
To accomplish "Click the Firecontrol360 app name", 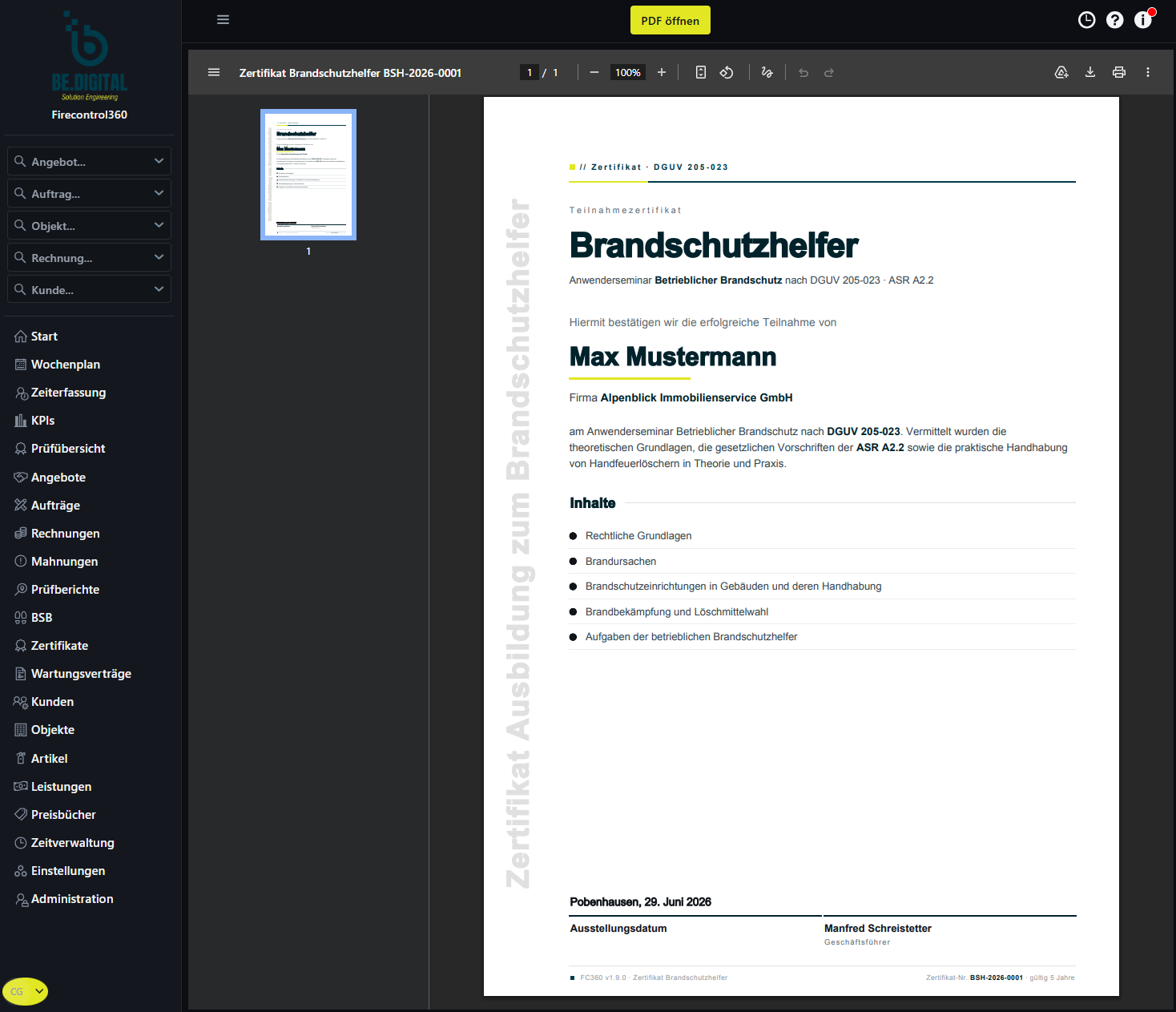I will pyautogui.click(x=90, y=115).
